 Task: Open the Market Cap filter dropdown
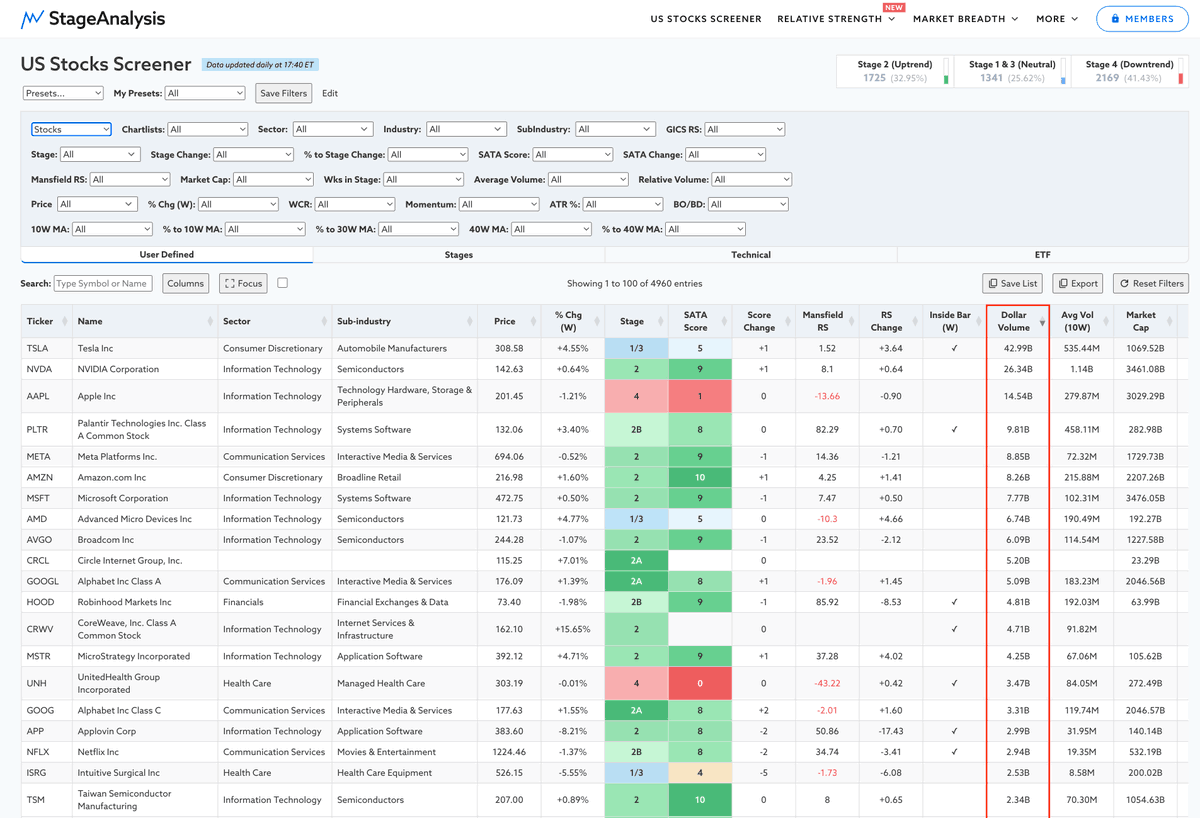tap(273, 179)
